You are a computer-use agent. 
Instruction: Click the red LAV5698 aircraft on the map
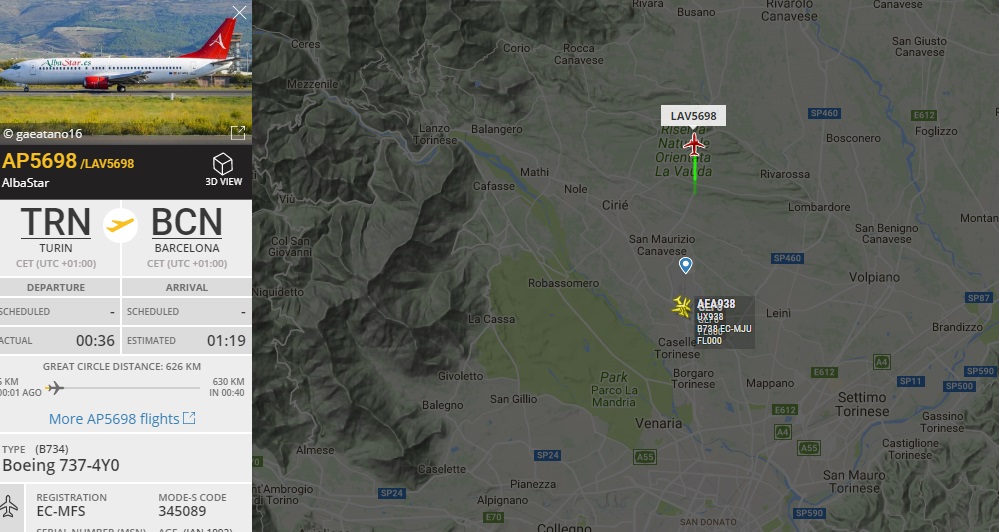tap(694, 145)
